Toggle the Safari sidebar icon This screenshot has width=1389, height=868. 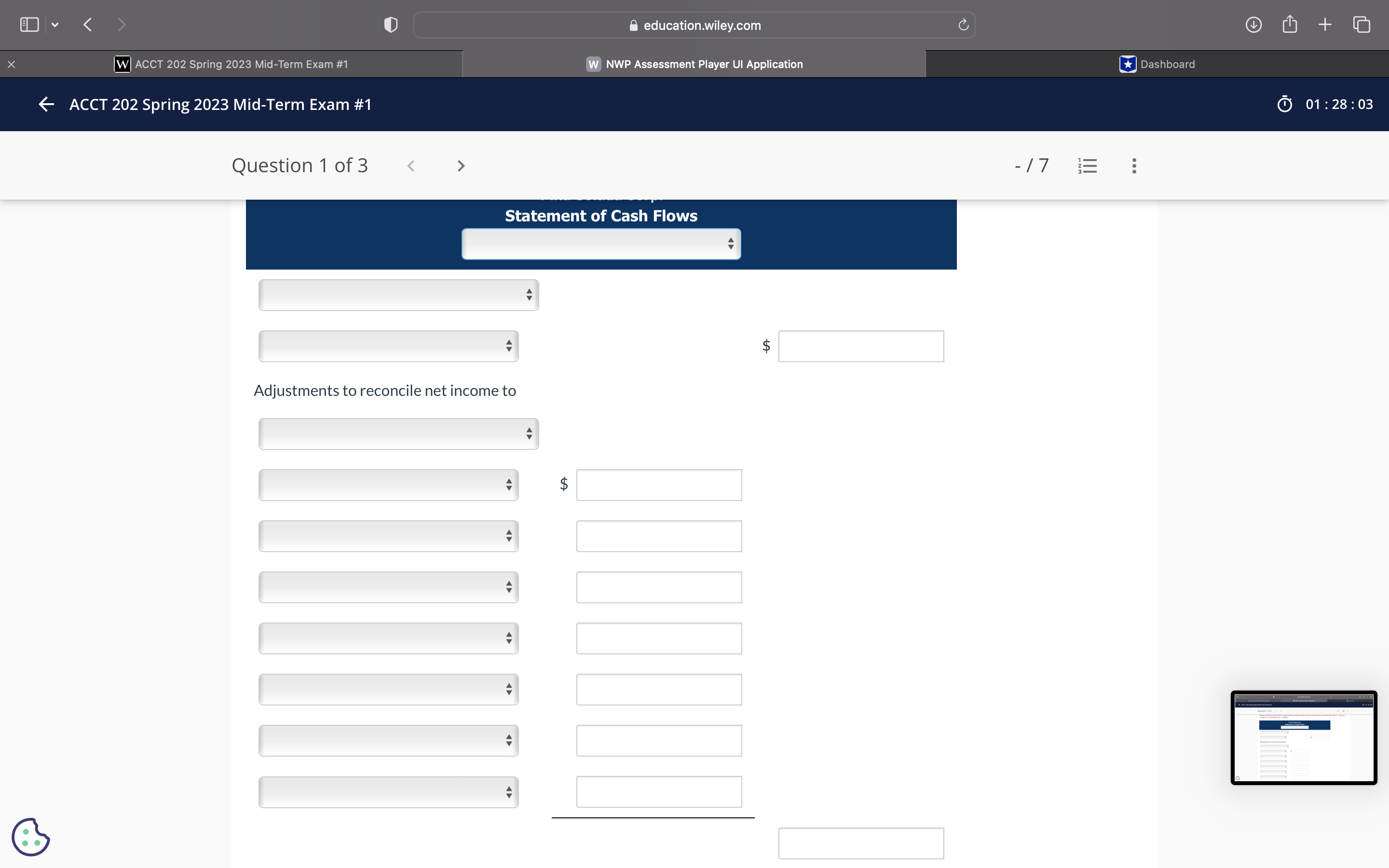click(29, 24)
